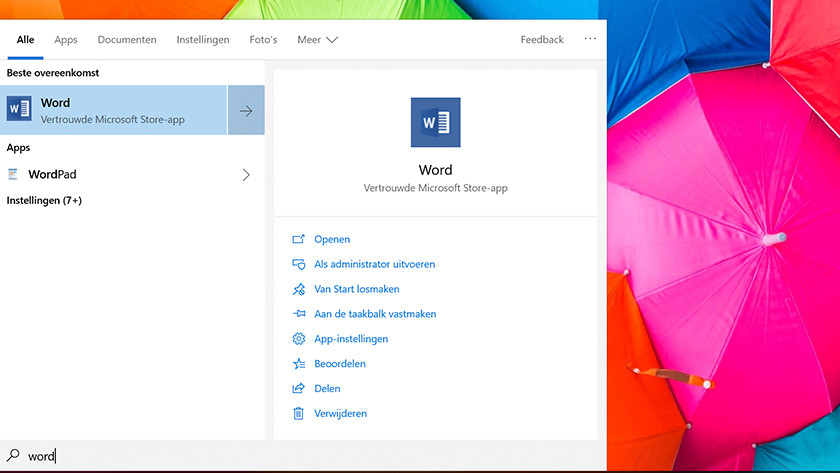
Task: Switch to the 'Documenten' filter tab
Action: (127, 40)
